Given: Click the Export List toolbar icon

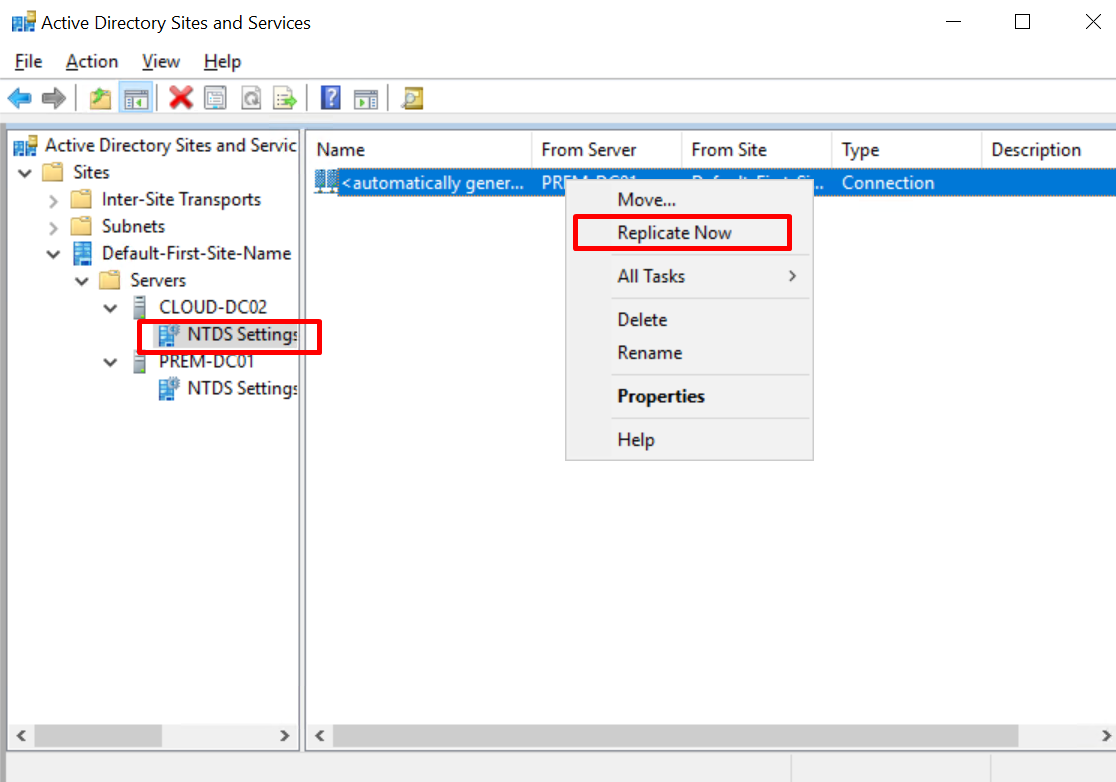Looking at the screenshot, I should click(x=285, y=97).
